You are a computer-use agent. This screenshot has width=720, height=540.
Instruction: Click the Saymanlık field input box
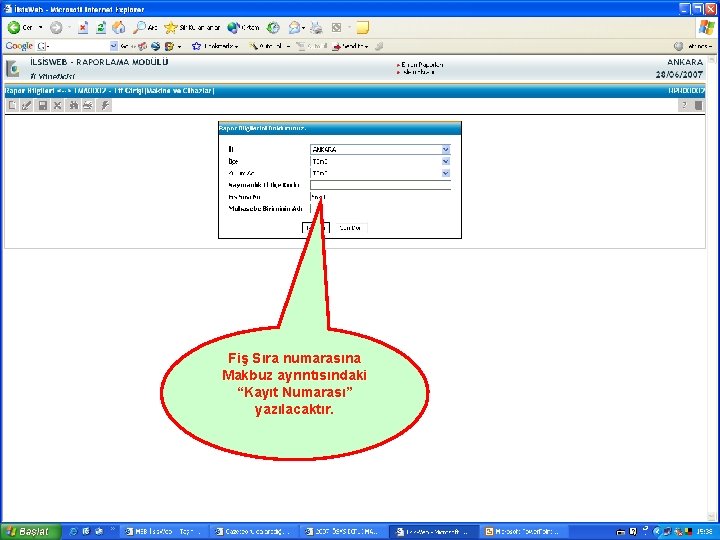[380, 185]
